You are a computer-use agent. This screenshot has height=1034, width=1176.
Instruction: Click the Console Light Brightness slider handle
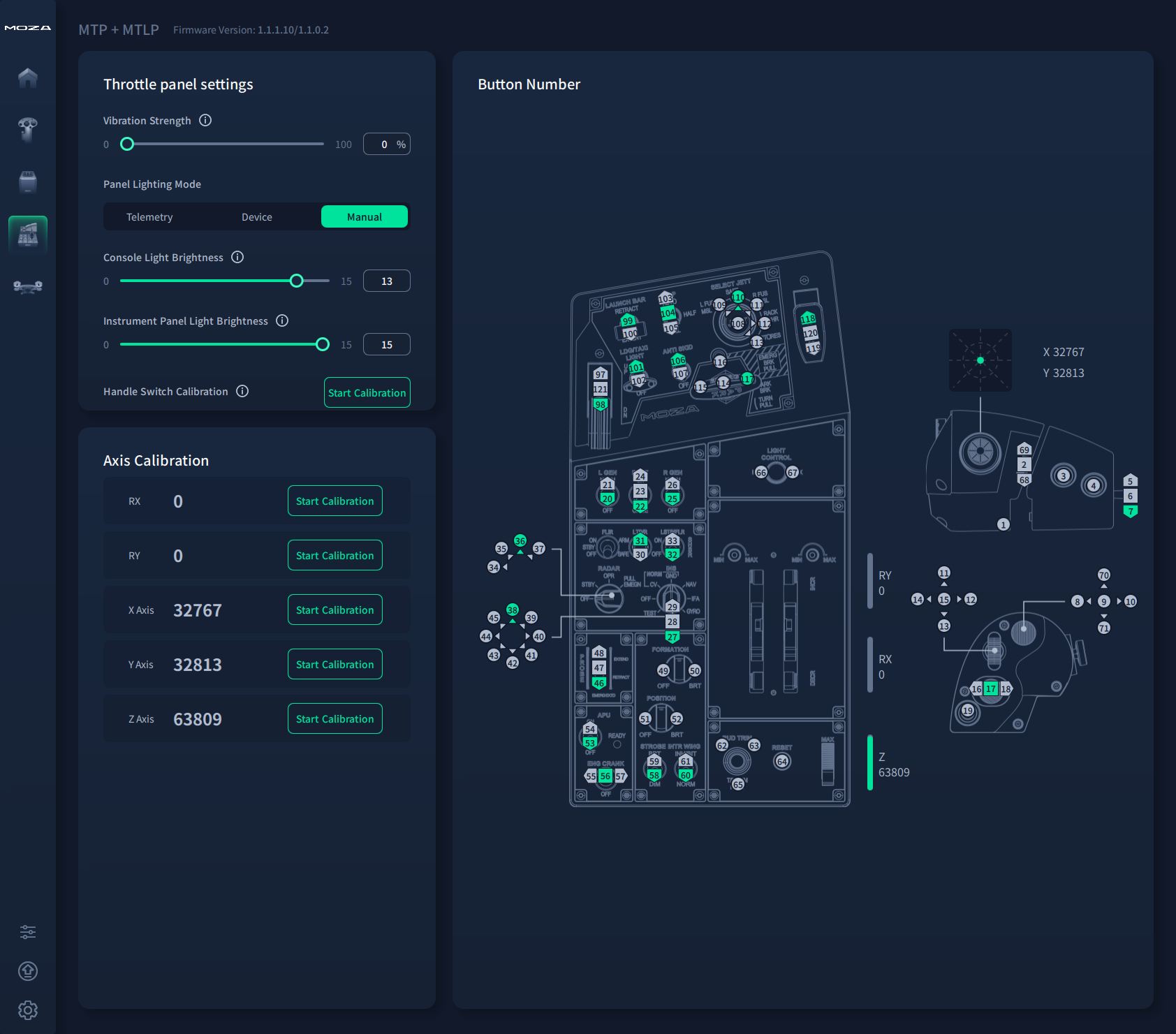click(x=297, y=281)
